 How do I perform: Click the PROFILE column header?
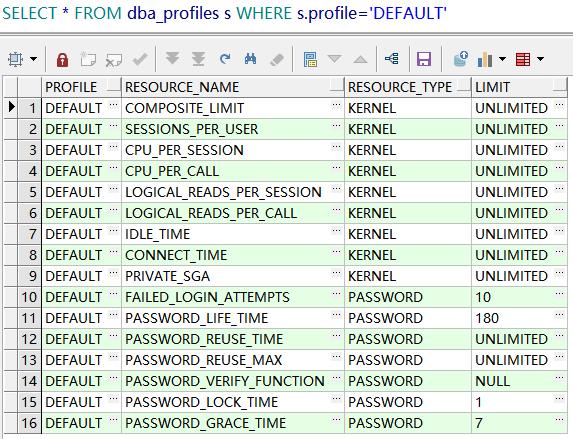point(81,87)
